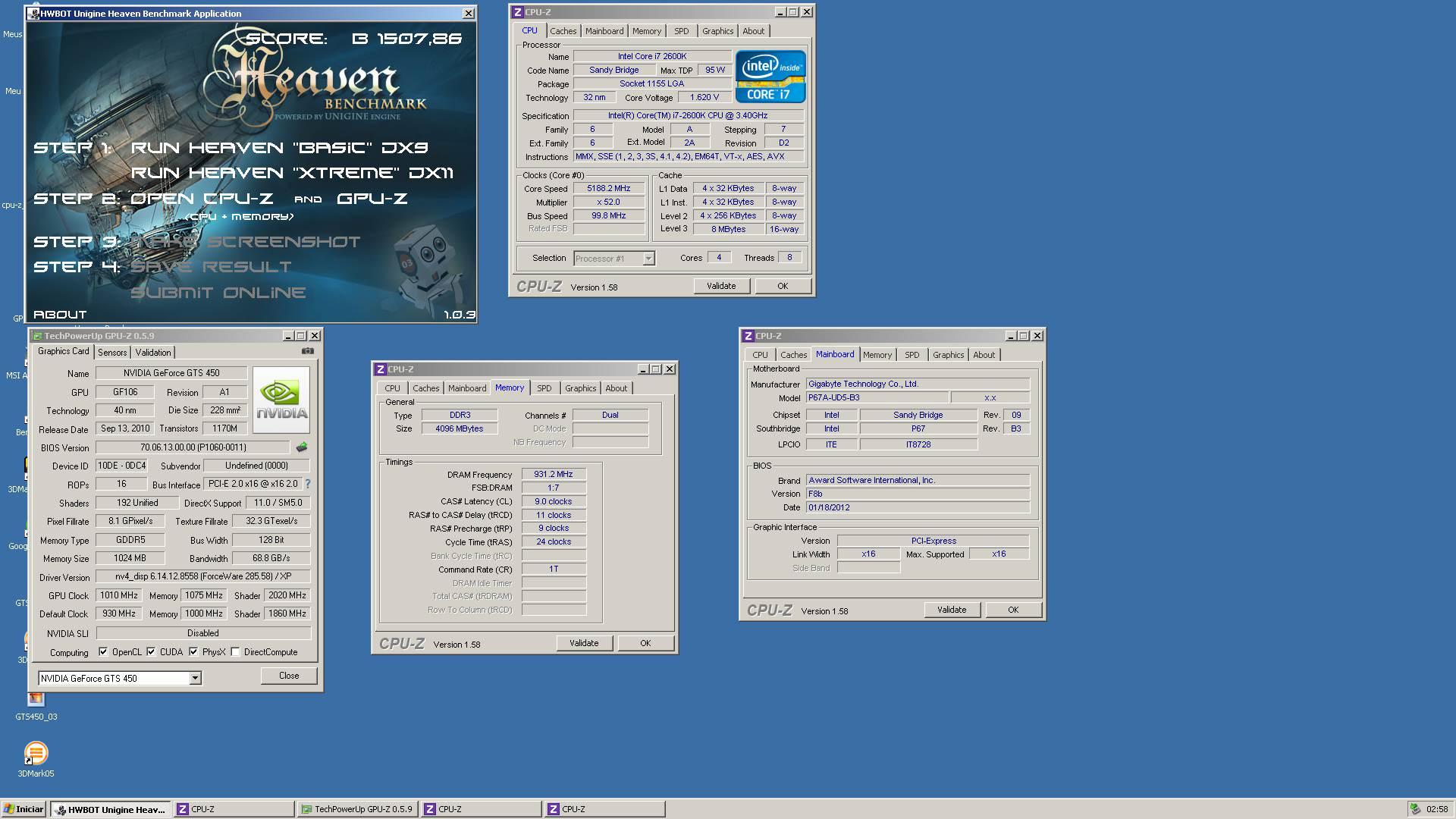Click OK in top CPU-Z CPU window
This screenshot has height=819, width=1456.
783,286
